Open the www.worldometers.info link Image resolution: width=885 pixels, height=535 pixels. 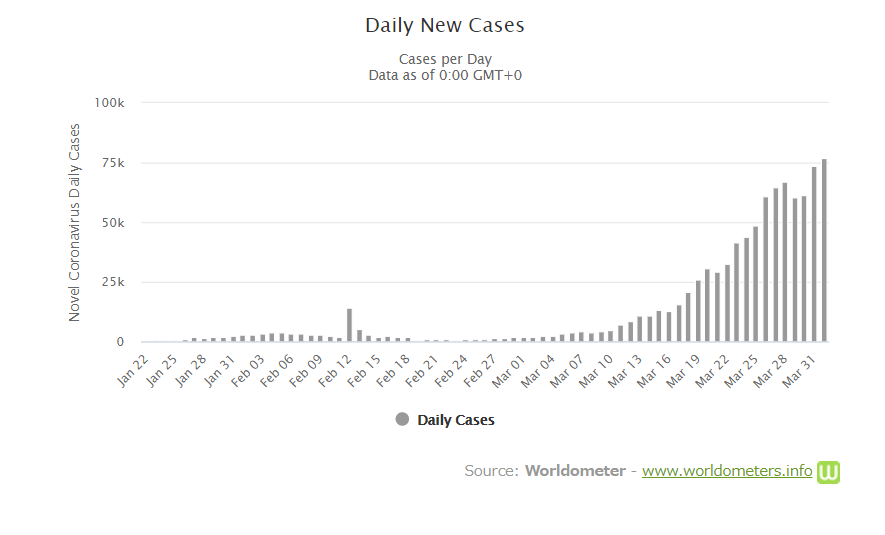click(x=726, y=471)
